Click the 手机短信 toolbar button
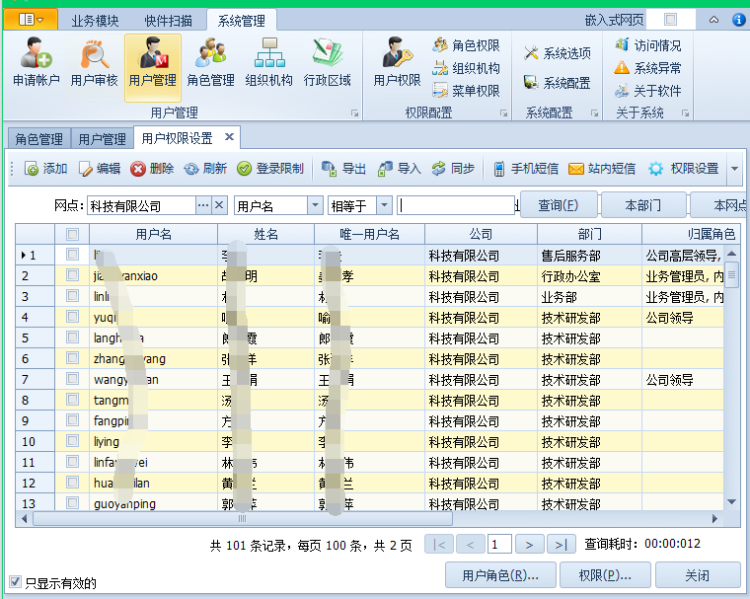Image resolution: width=750 pixels, height=599 pixels. [525, 169]
